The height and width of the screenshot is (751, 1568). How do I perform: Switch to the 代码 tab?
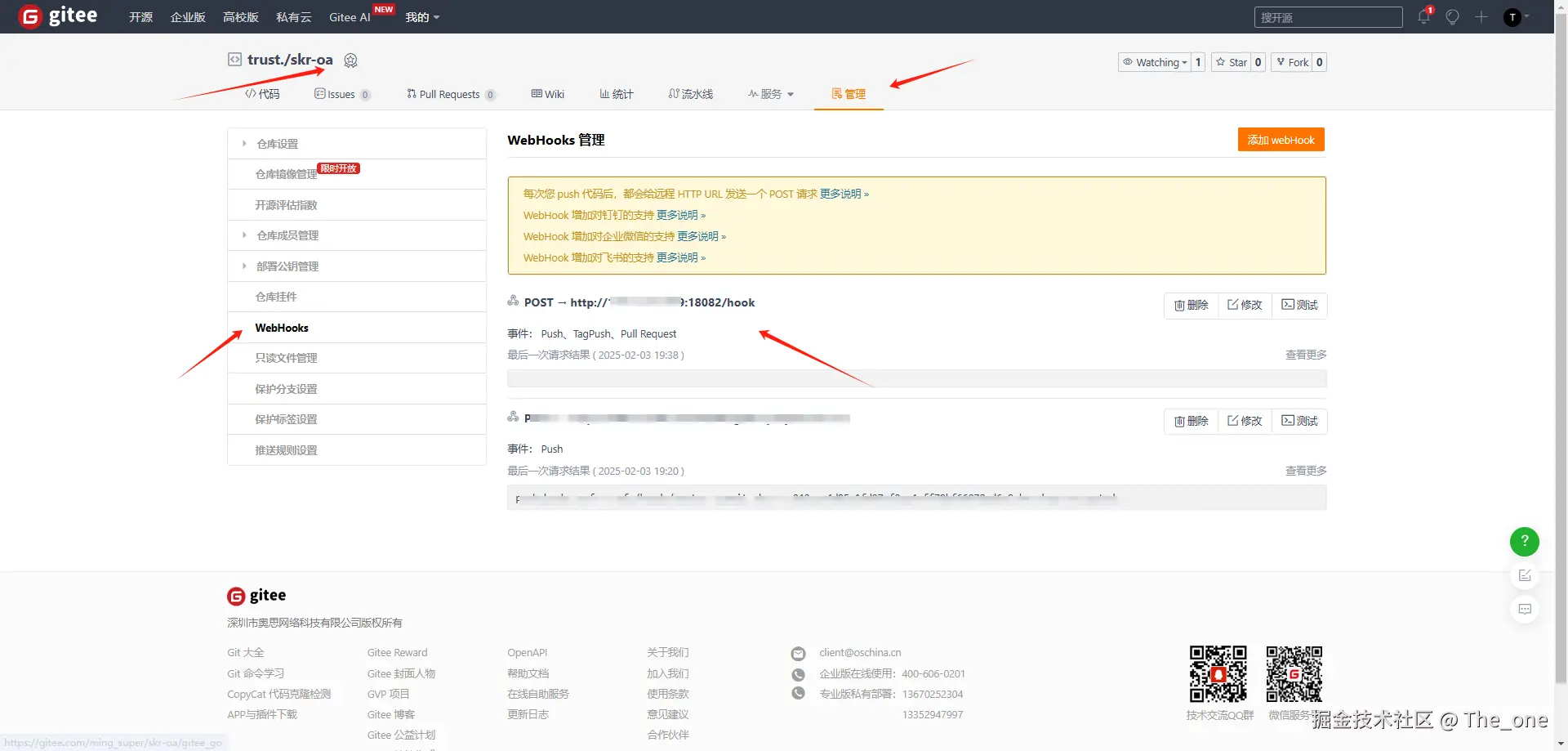coord(262,94)
